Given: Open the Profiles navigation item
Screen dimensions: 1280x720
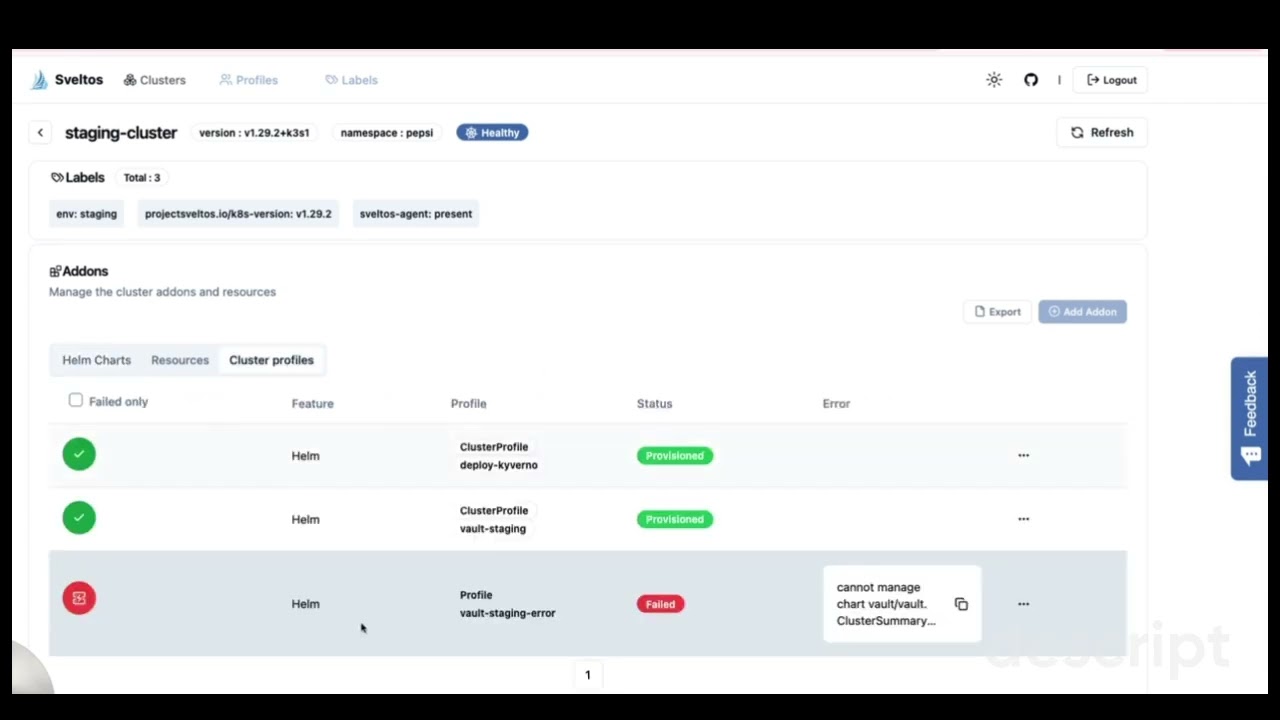Looking at the screenshot, I should 249,80.
